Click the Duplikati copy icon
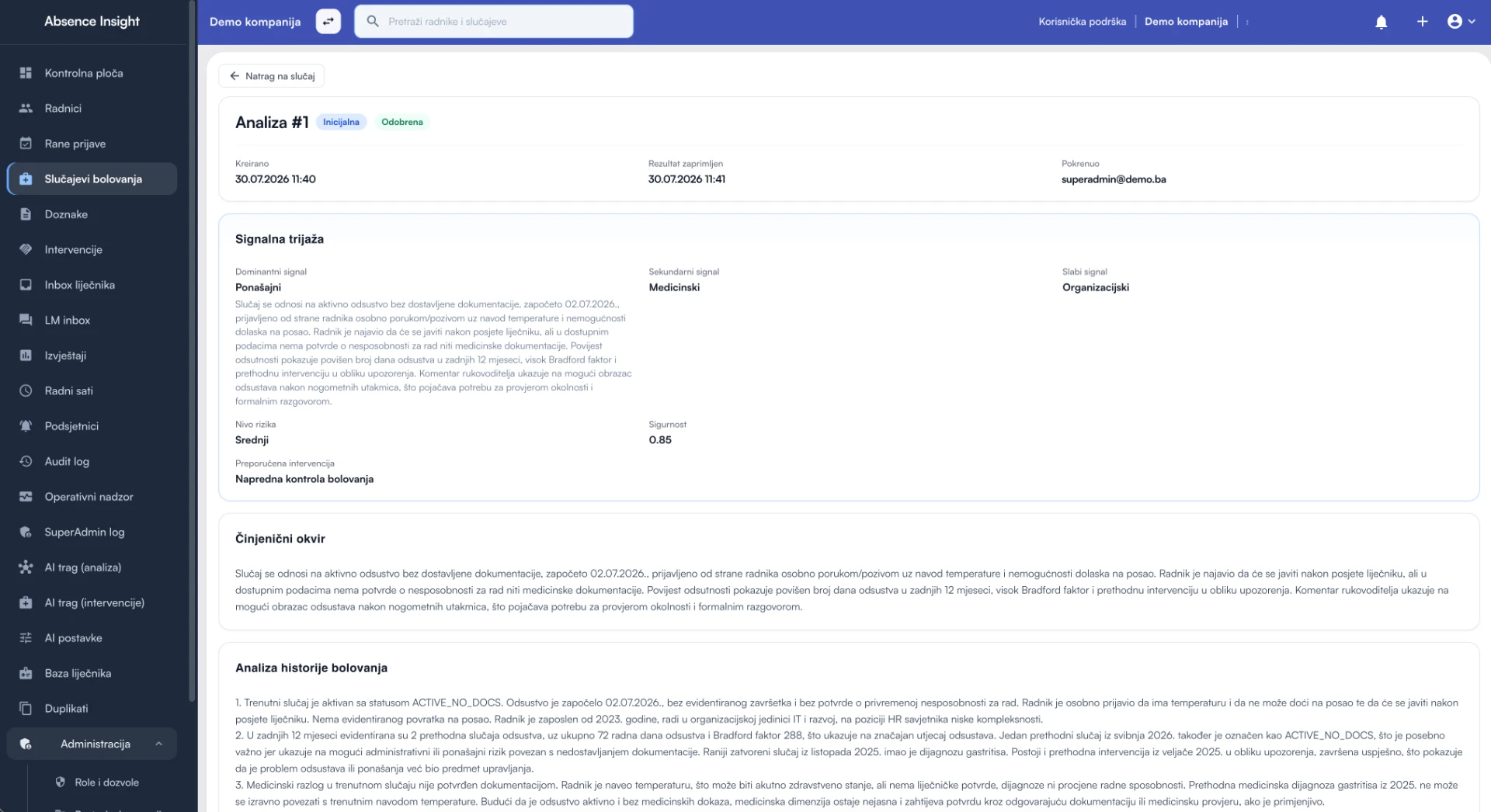Screen dimensions: 1491x812 (x=26, y=709)
